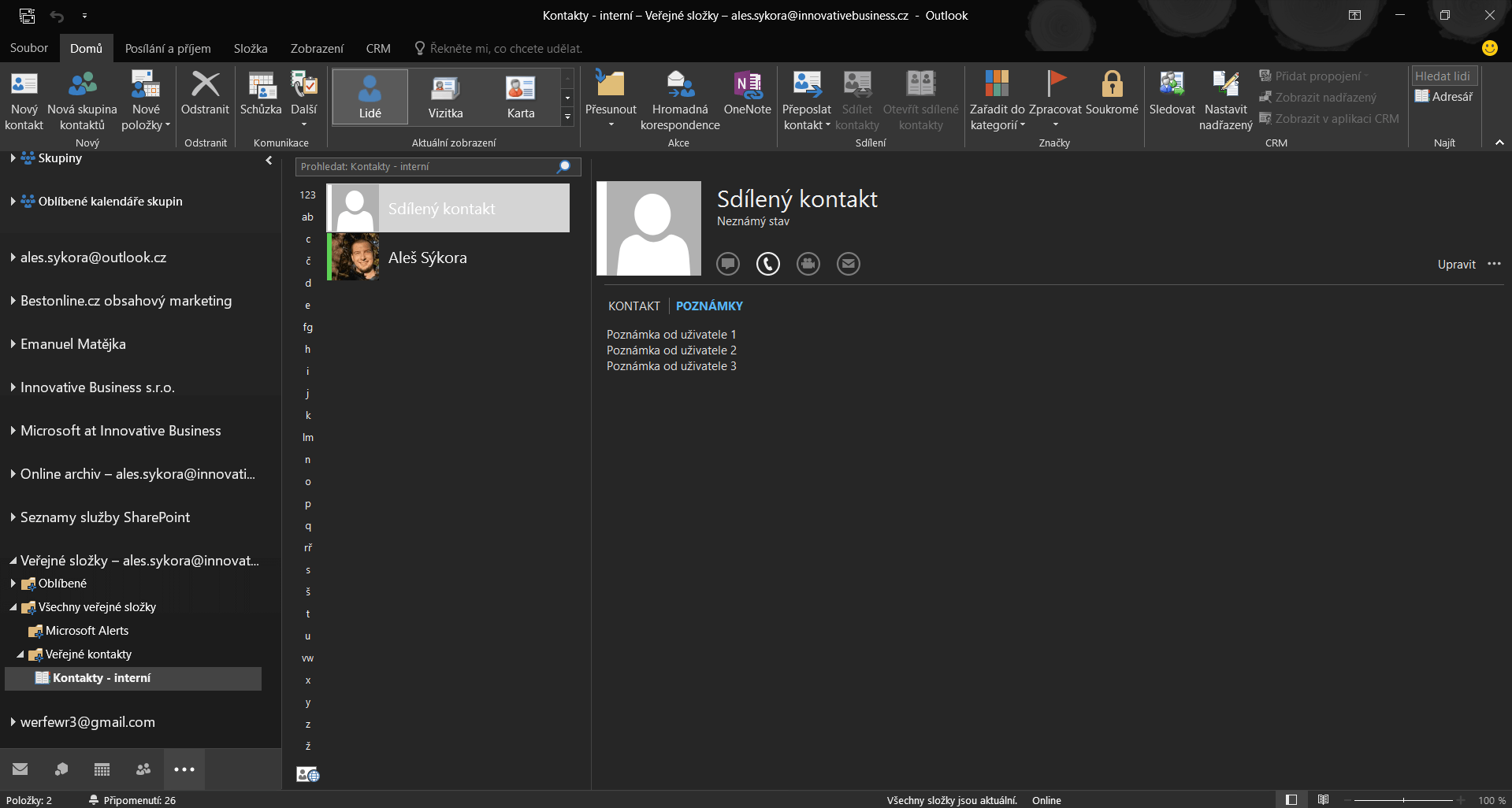Open the Soubor tab
Viewport: 1512px width, 808px height.
[x=29, y=48]
